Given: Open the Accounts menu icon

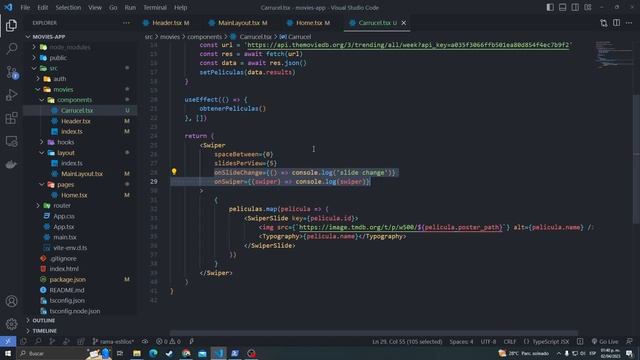Looking at the screenshot, I should click(11, 301).
